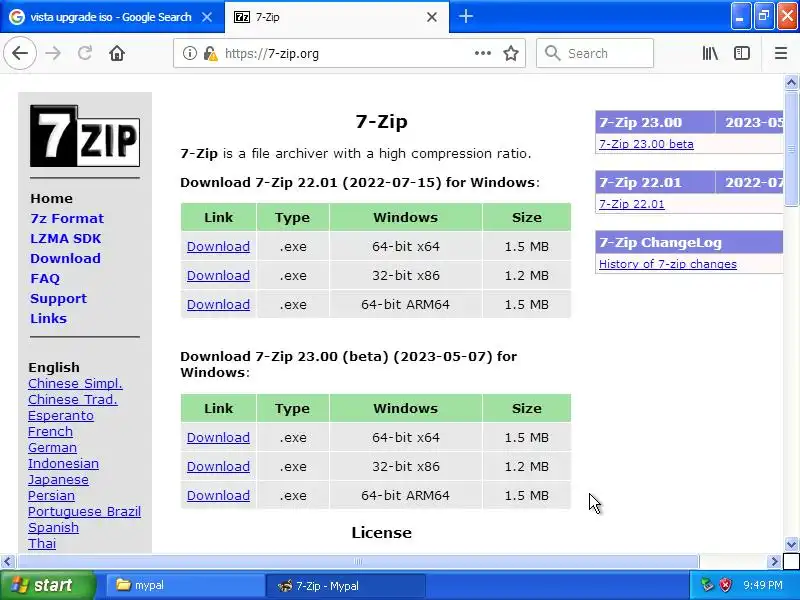
Task: Click the horizontal scrollbar thumb
Action: point(357,562)
